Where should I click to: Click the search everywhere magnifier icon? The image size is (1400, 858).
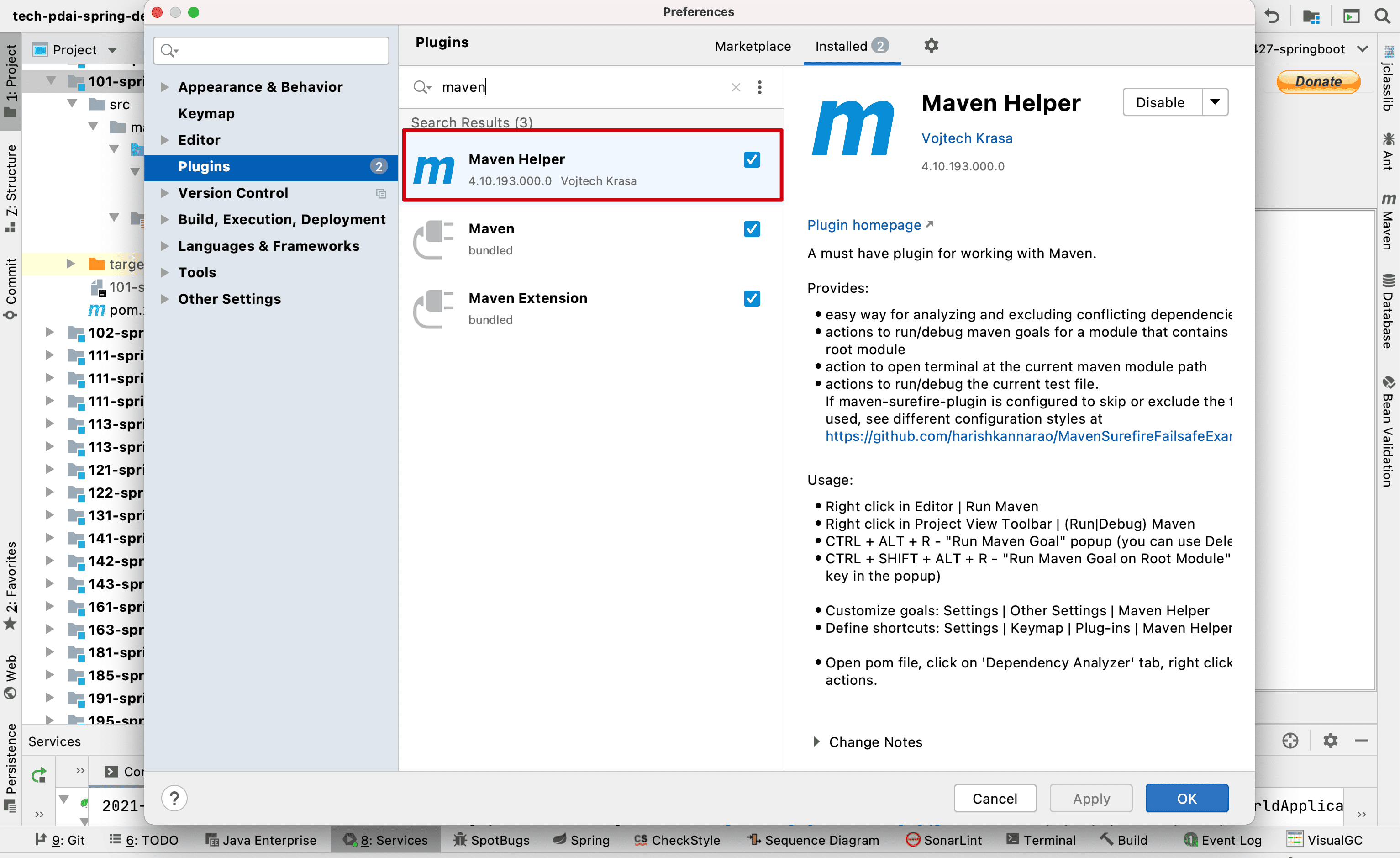click(x=1382, y=16)
